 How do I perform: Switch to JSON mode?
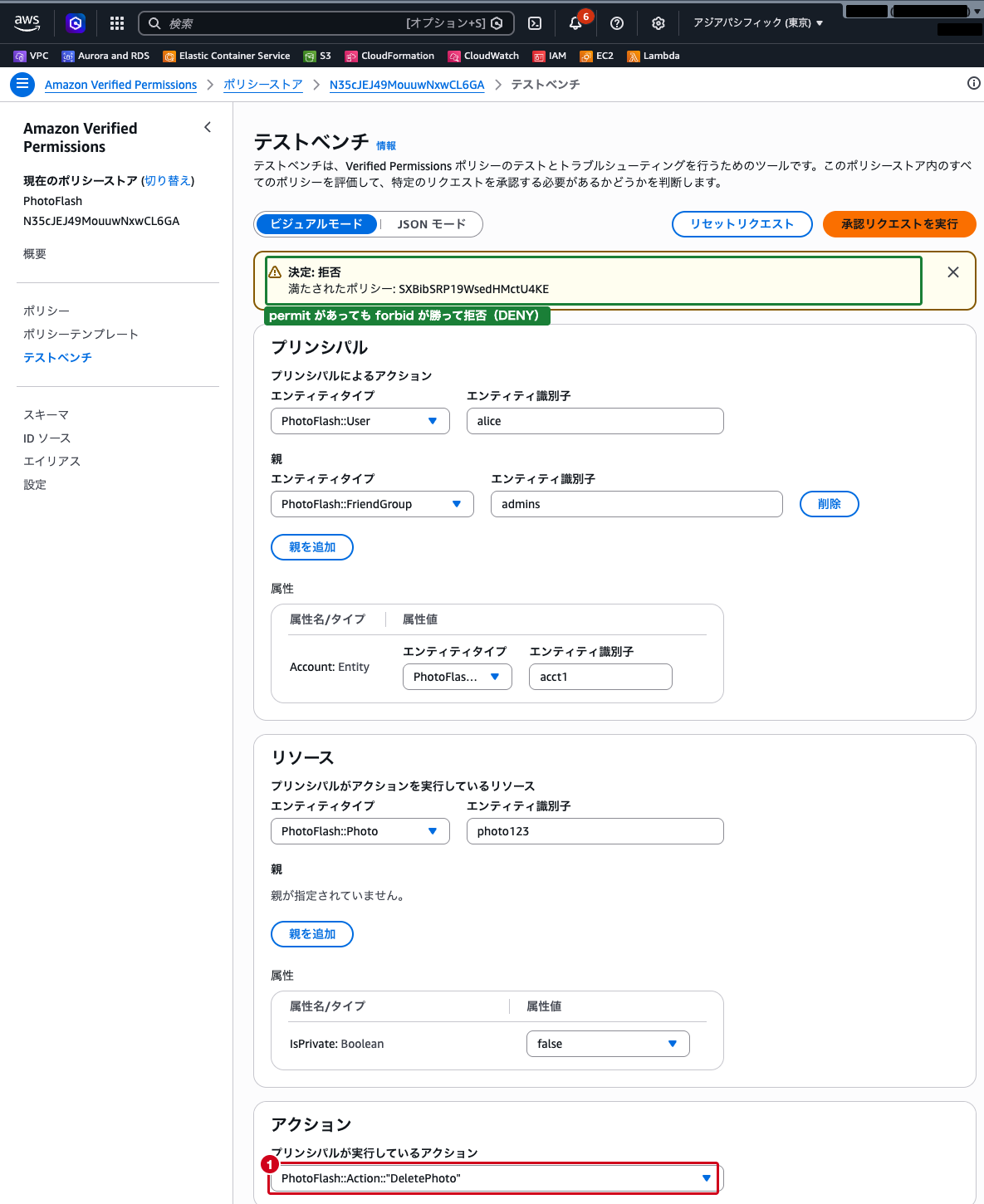click(x=431, y=224)
